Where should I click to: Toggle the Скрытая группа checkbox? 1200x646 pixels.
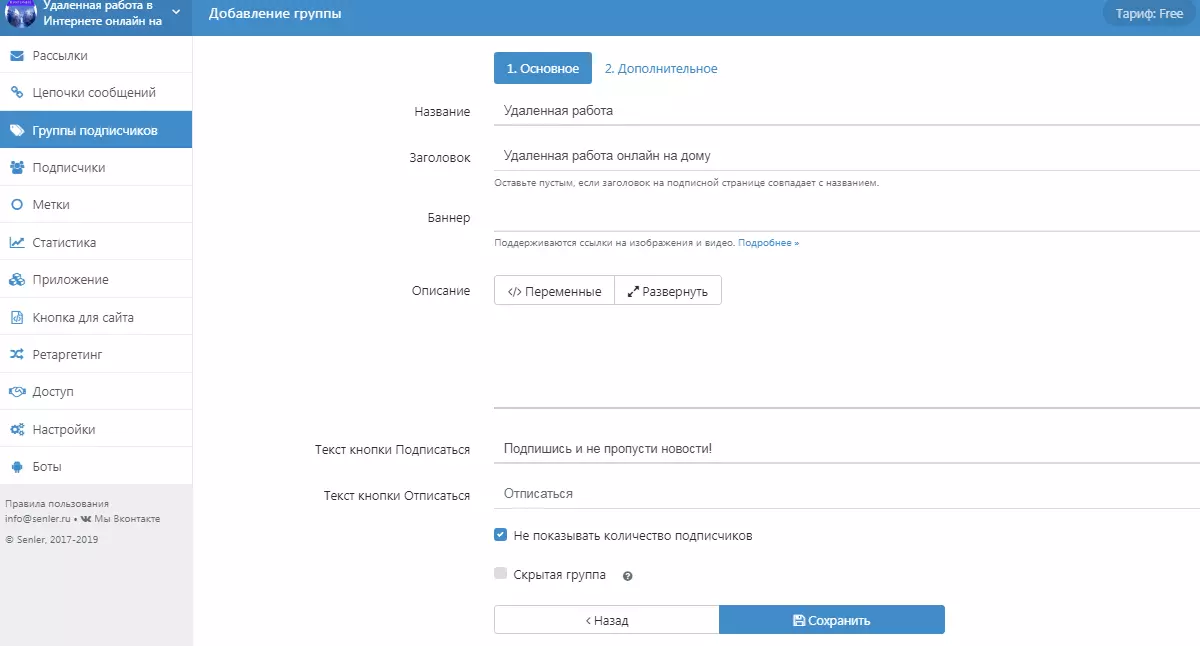[500, 574]
